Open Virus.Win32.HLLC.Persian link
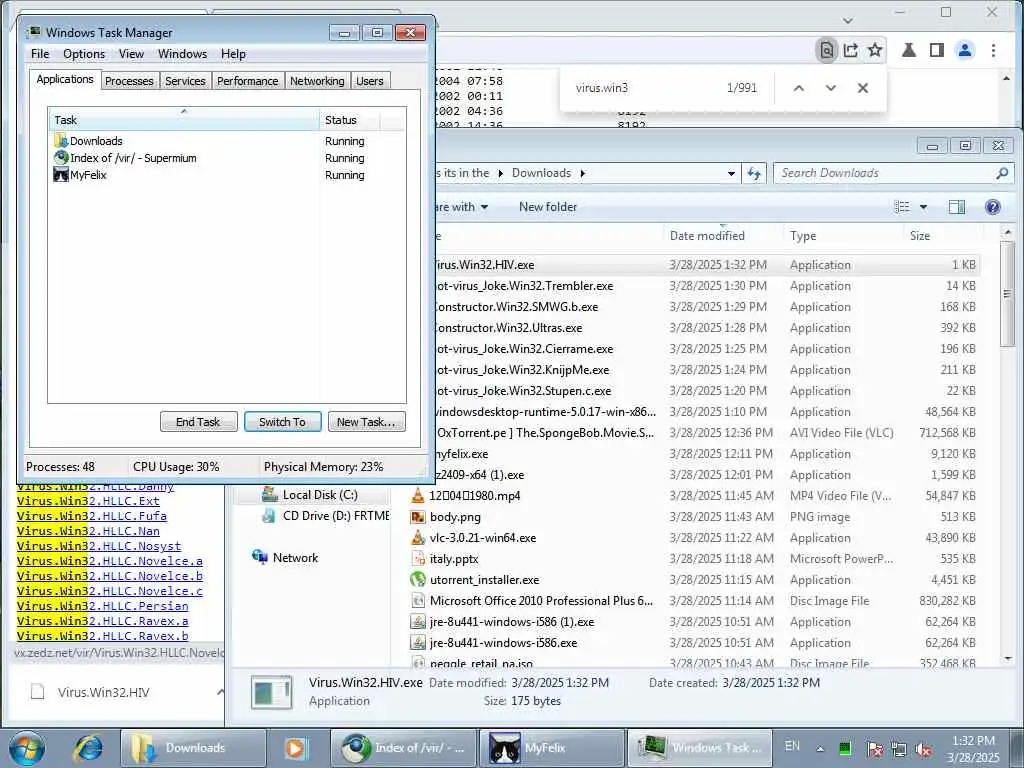The height and width of the screenshot is (768, 1024). coord(103,606)
